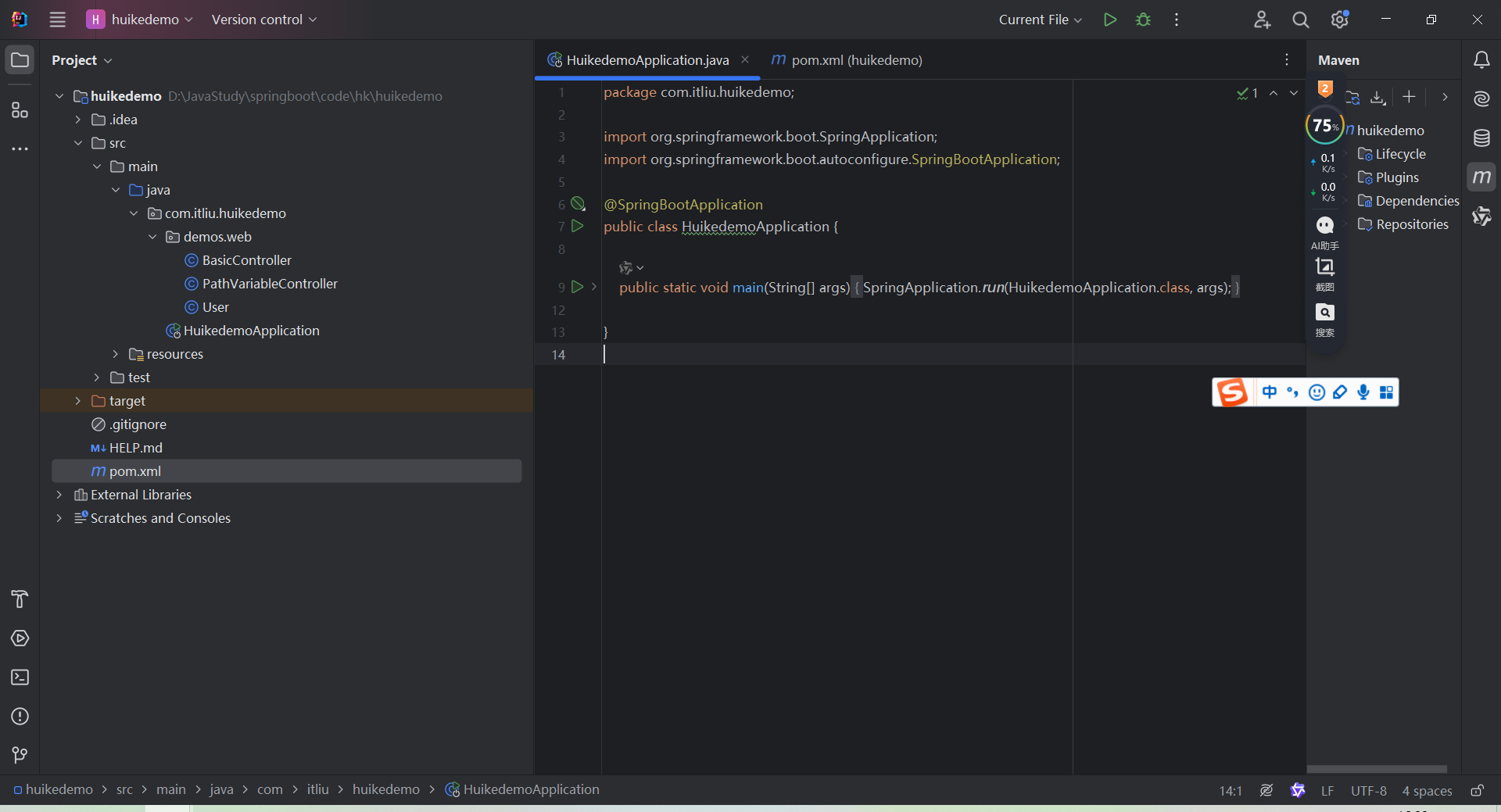1501x812 pixels.
Task: Collapse the src folder in Project tree
Action: [x=77, y=143]
